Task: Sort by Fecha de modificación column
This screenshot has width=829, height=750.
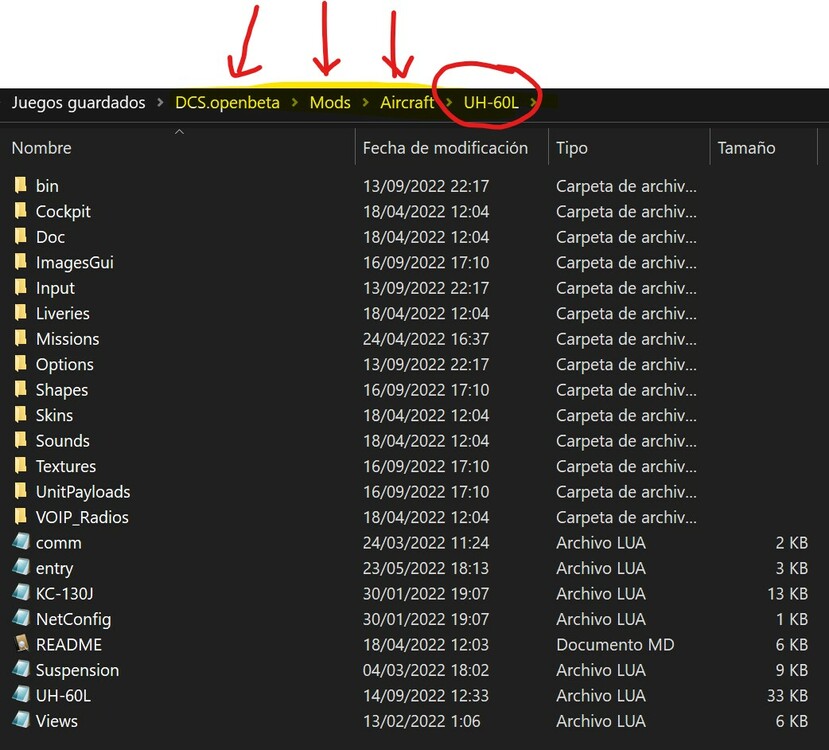Action: coord(445,147)
